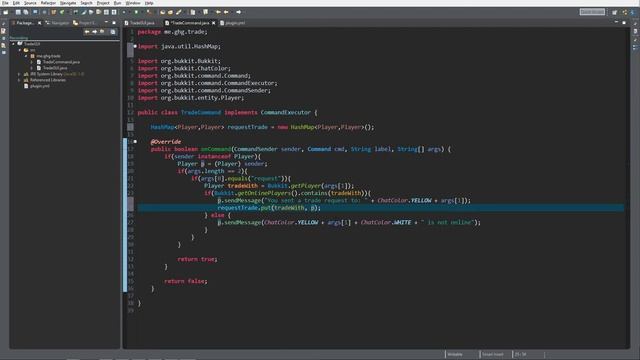Switch to the Project Explorer view tab
The image size is (640, 360).
tap(84, 23)
